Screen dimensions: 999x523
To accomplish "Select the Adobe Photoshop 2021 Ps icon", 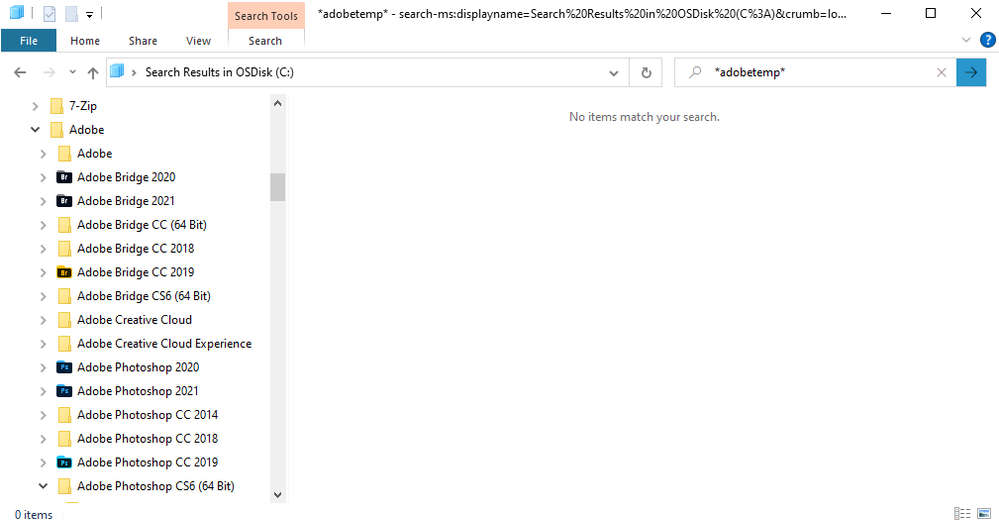I will pyautogui.click(x=64, y=390).
